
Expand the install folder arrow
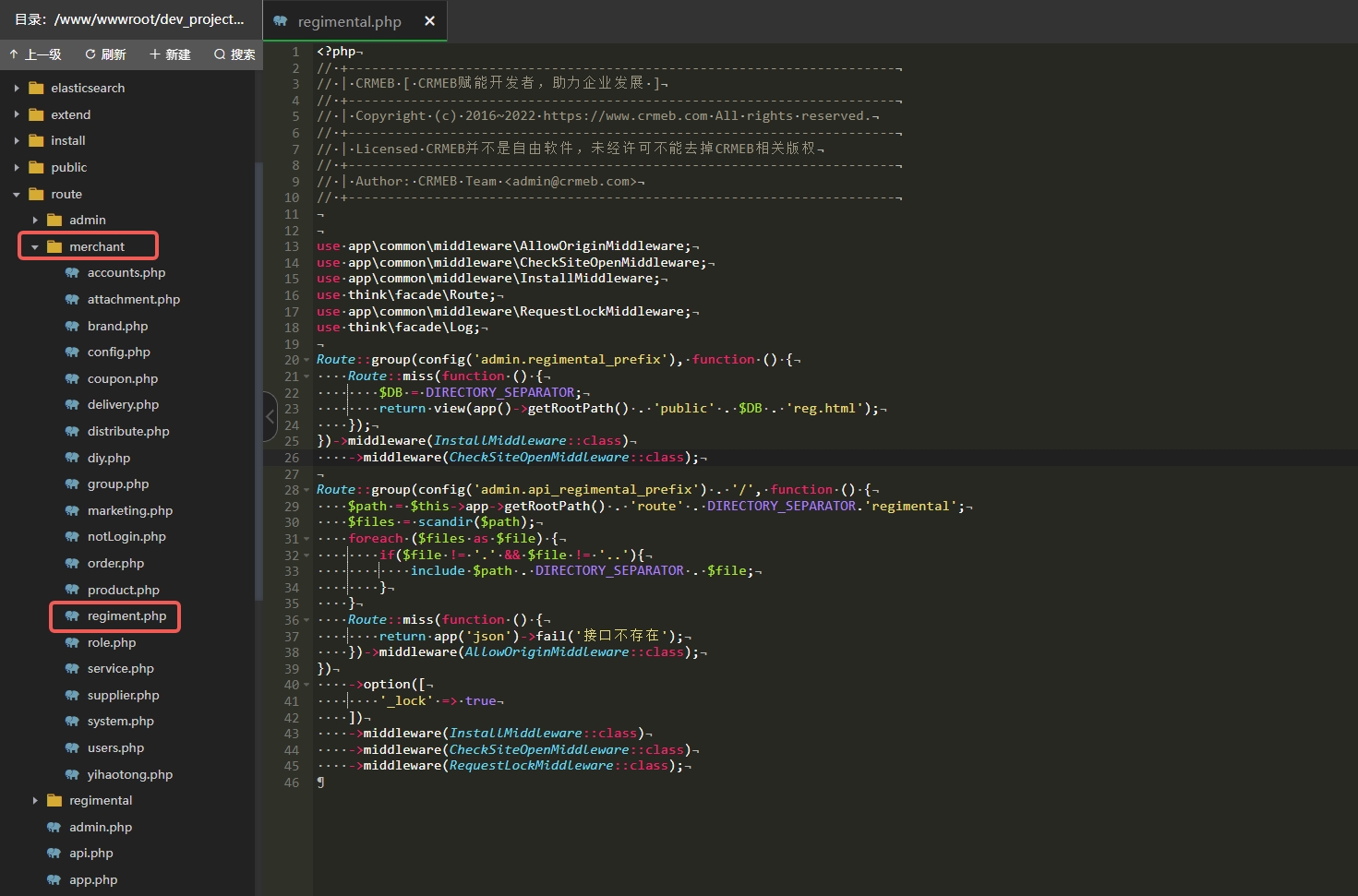point(17,140)
